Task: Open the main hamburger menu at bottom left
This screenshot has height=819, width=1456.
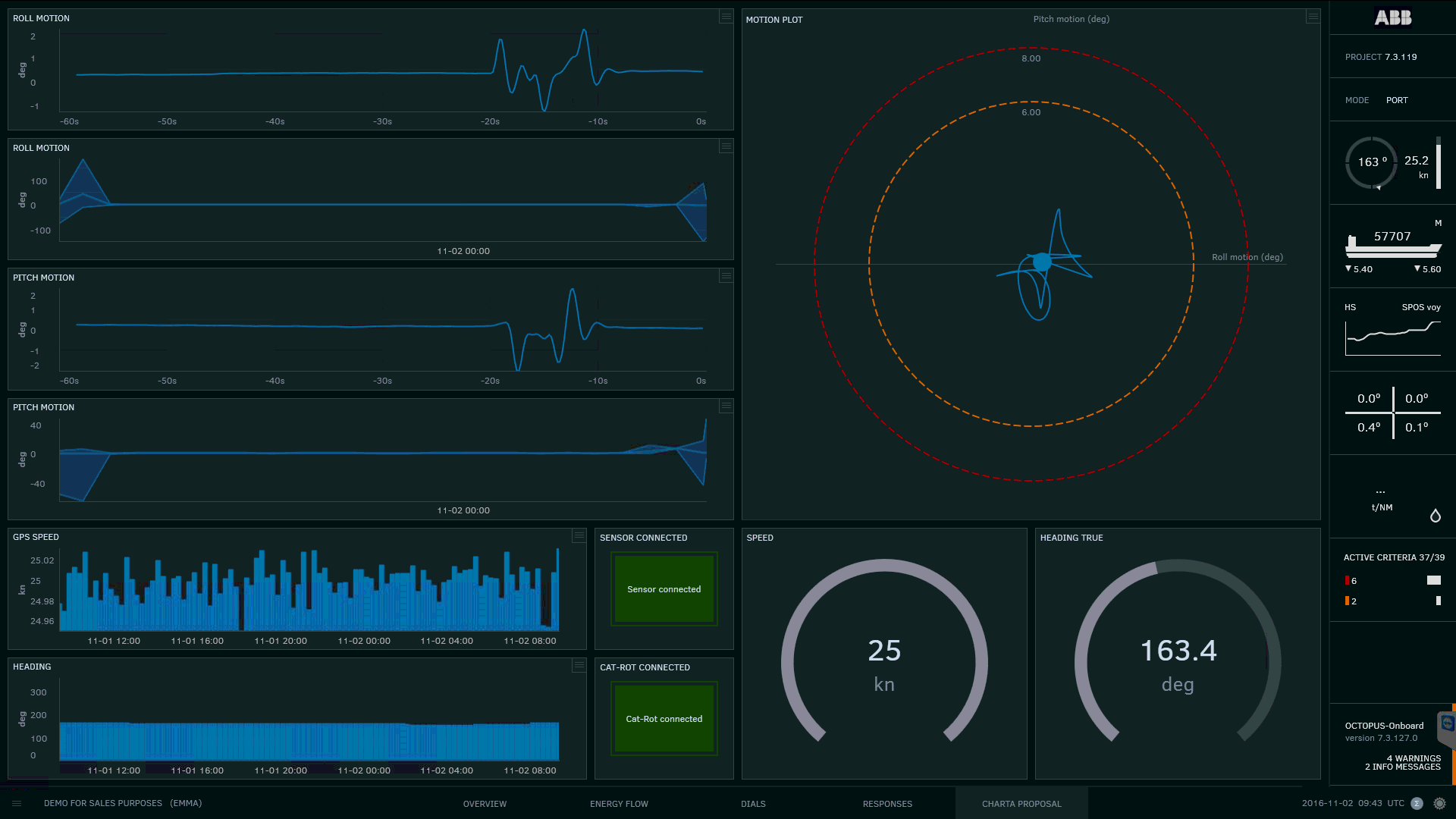Action: 17,803
